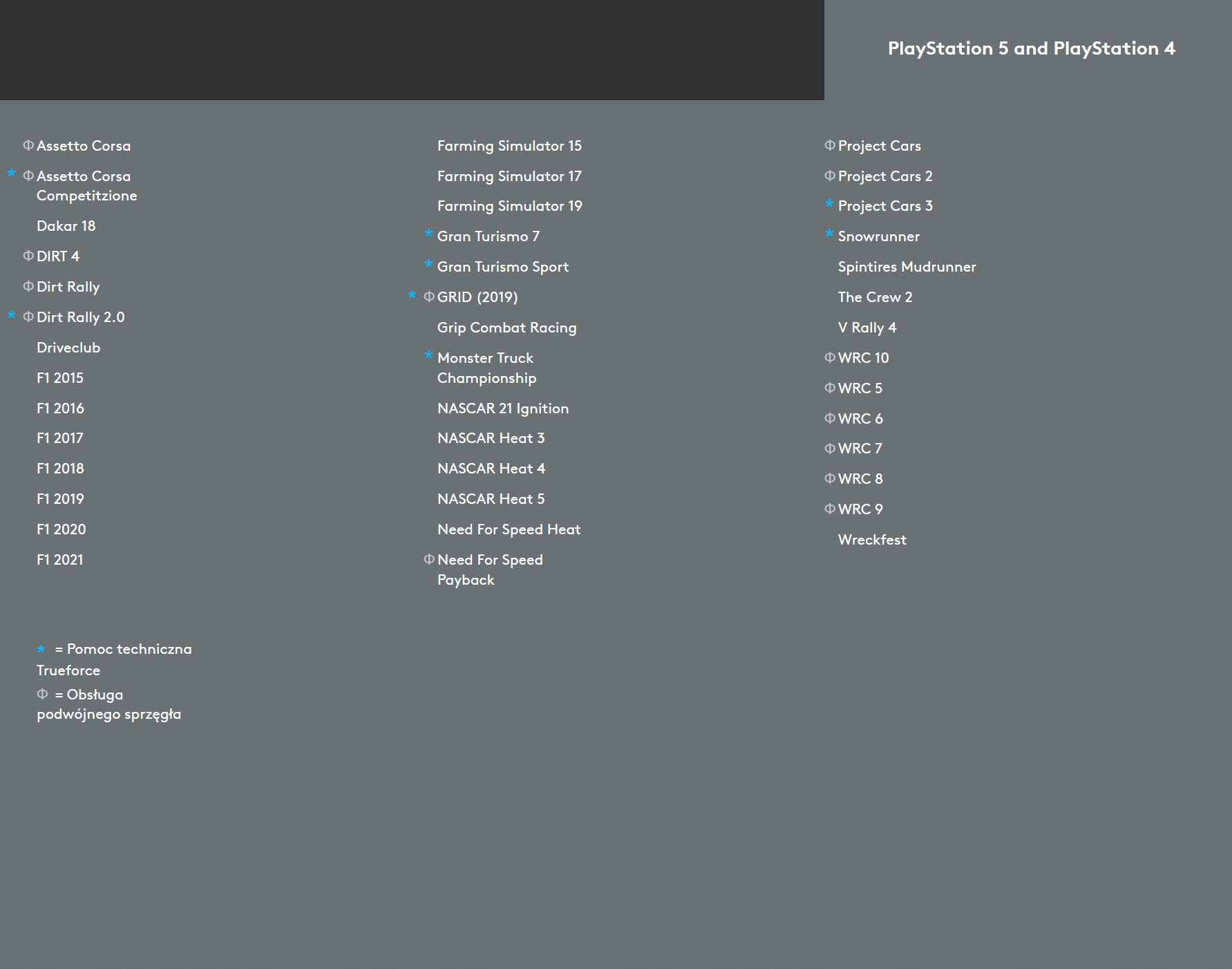Click the dual clutch symbol beside Project Cars 2
Image resolution: width=1232 pixels, height=969 pixels.
click(x=830, y=176)
